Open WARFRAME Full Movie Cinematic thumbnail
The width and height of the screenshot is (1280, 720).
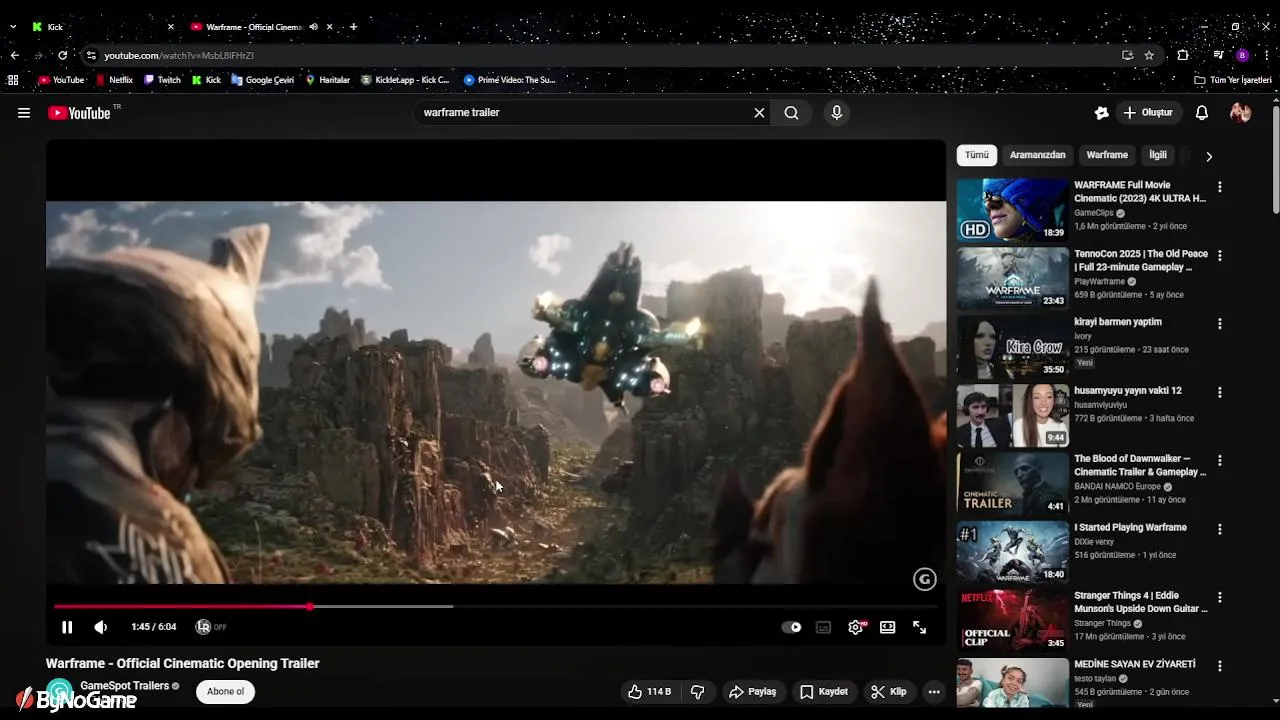pos(1012,210)
